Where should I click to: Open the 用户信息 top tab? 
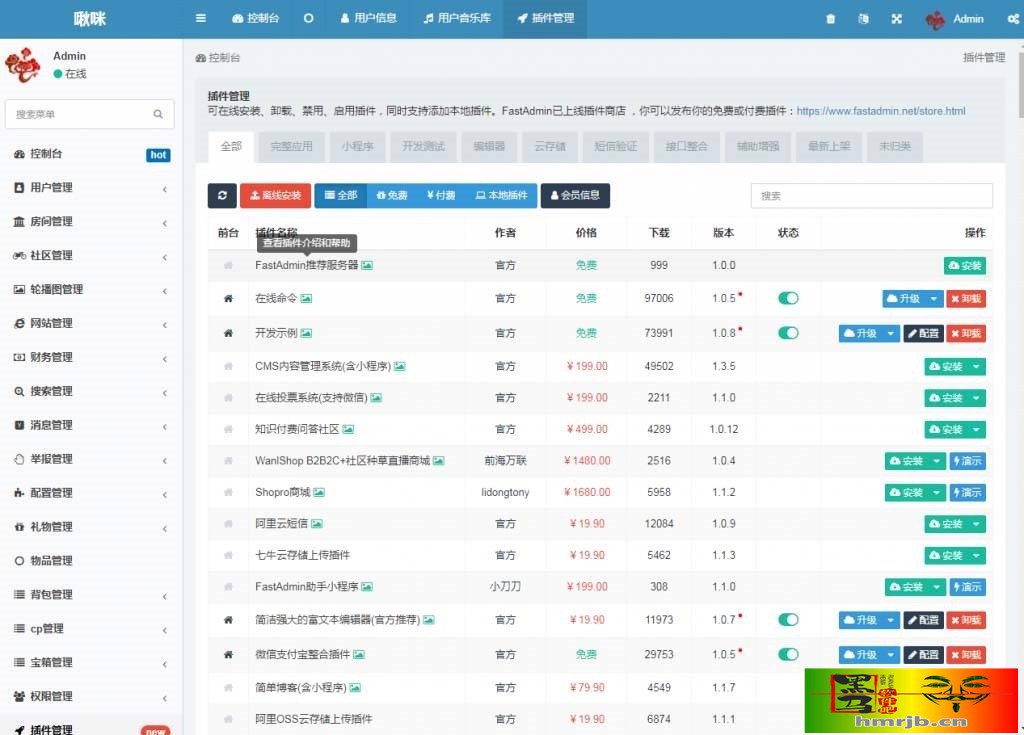368,18
